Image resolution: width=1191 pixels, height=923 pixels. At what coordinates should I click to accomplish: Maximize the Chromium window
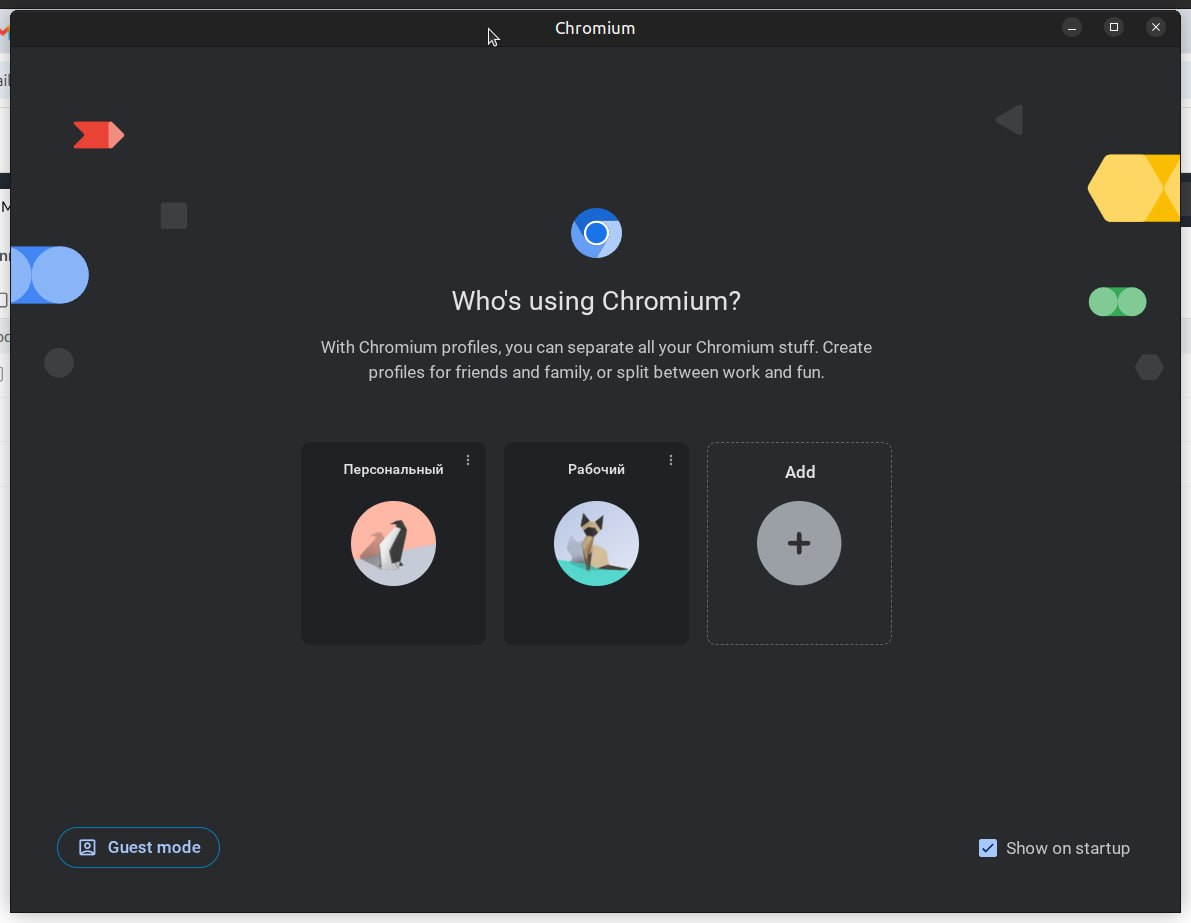tap(1114, 27)
